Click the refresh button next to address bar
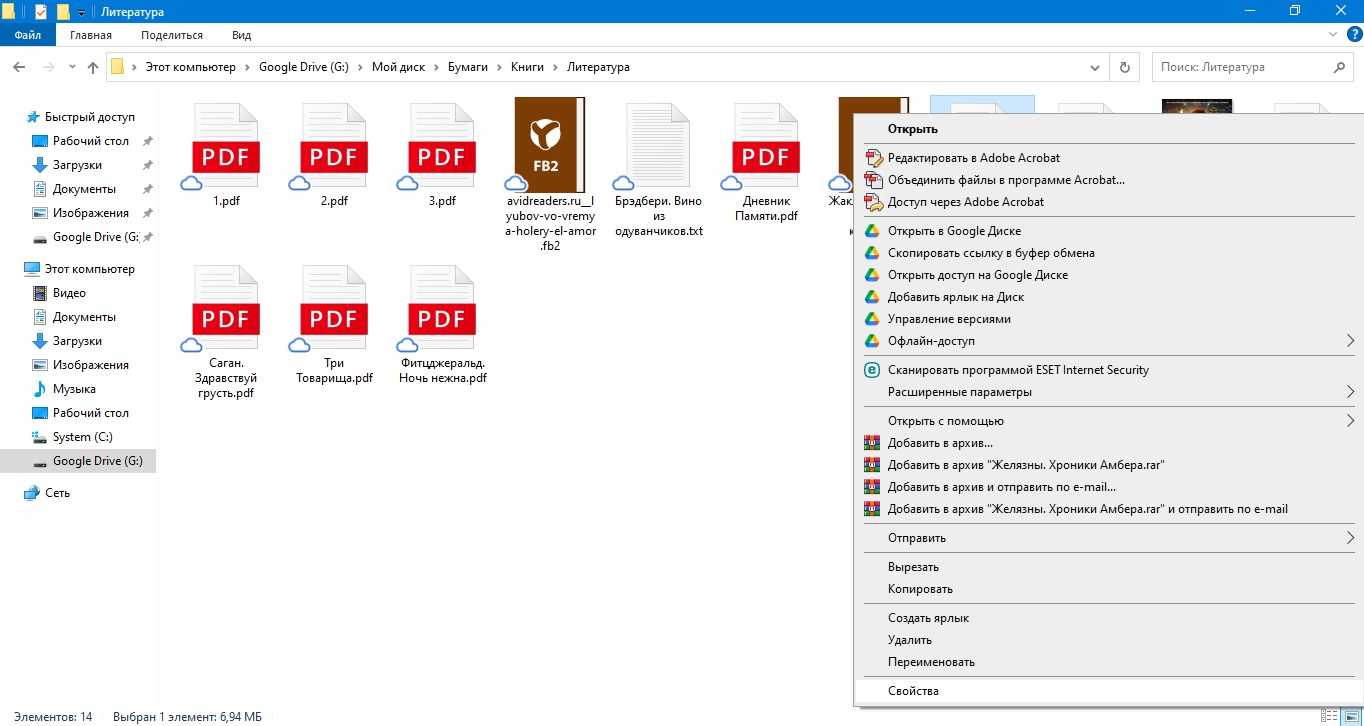The width and height of the screenshot is (1364, 726). coord(1125,67)
